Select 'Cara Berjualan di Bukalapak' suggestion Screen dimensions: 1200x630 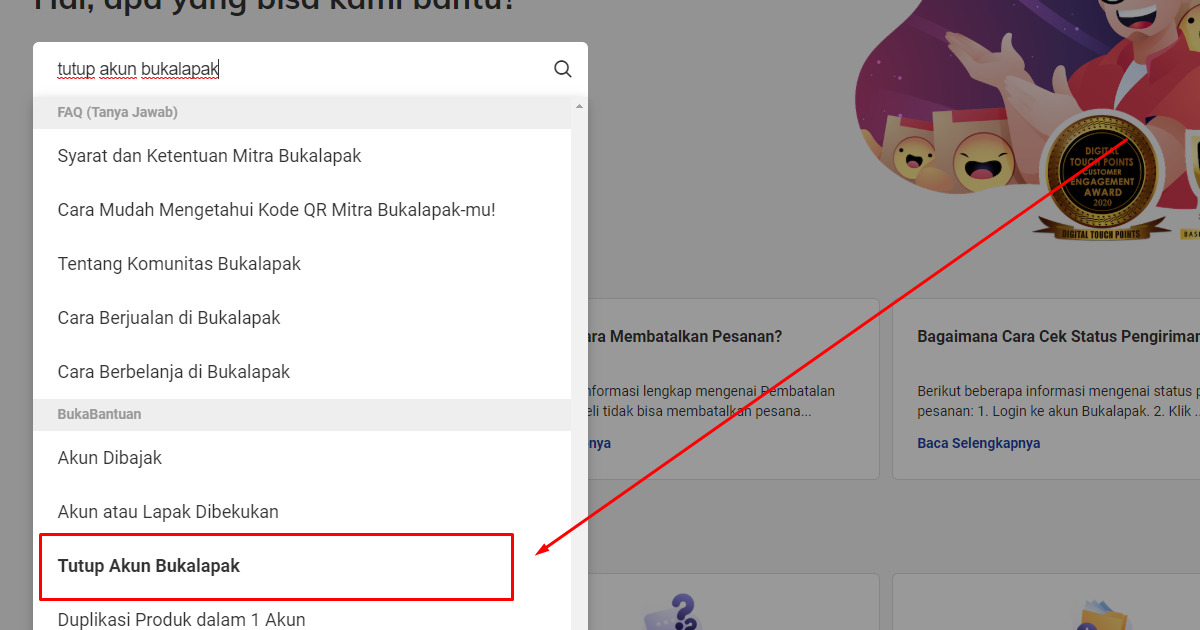coord(302,318)
